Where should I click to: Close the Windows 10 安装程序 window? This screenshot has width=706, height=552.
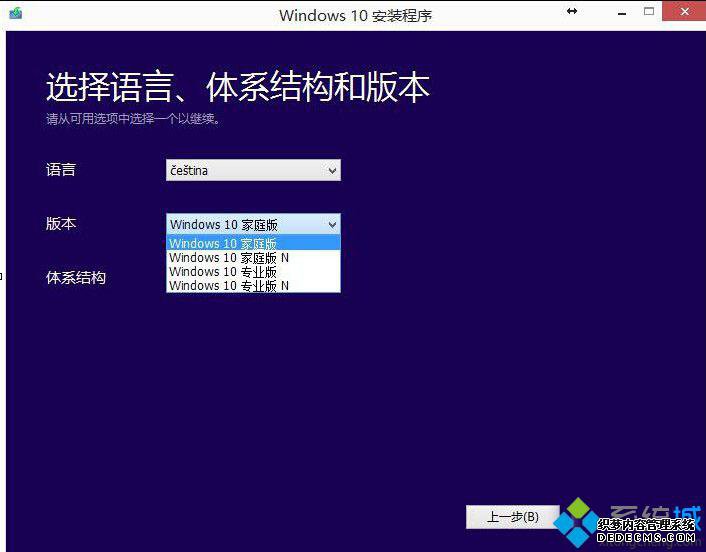(x=684, y=11)
